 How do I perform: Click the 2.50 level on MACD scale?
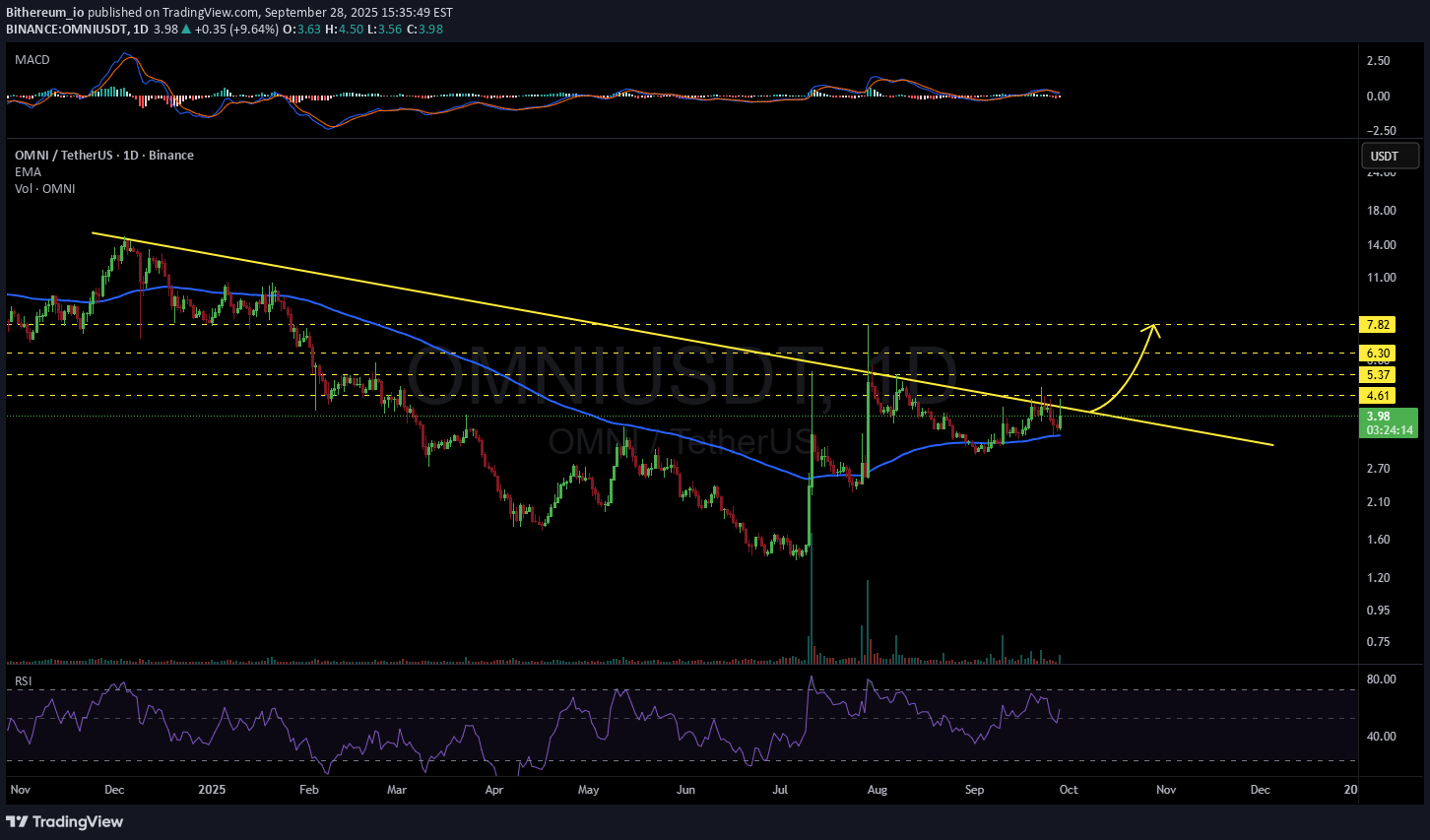tap(1379, 61)
